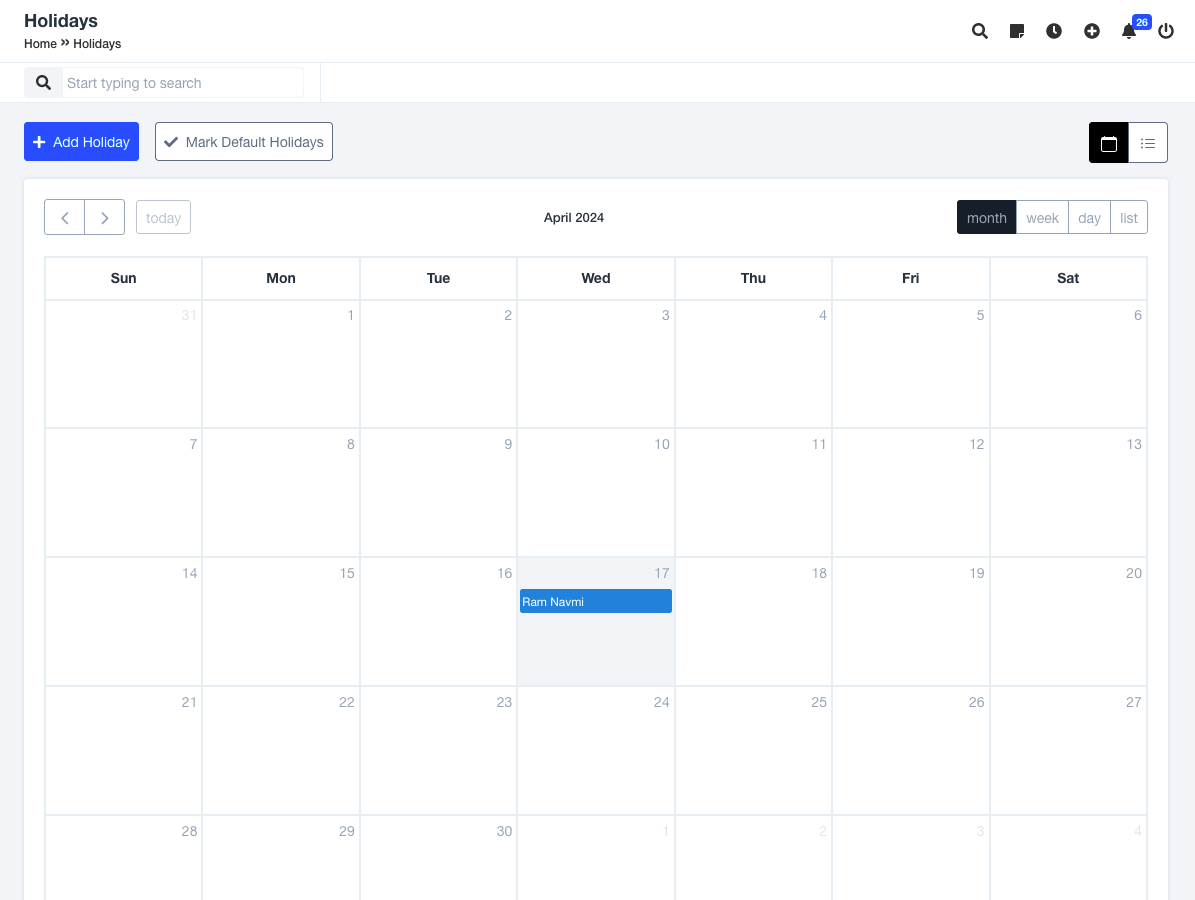Screen dimensions: 1195x900
Task: Go to next month arrow
Action: 104,217
